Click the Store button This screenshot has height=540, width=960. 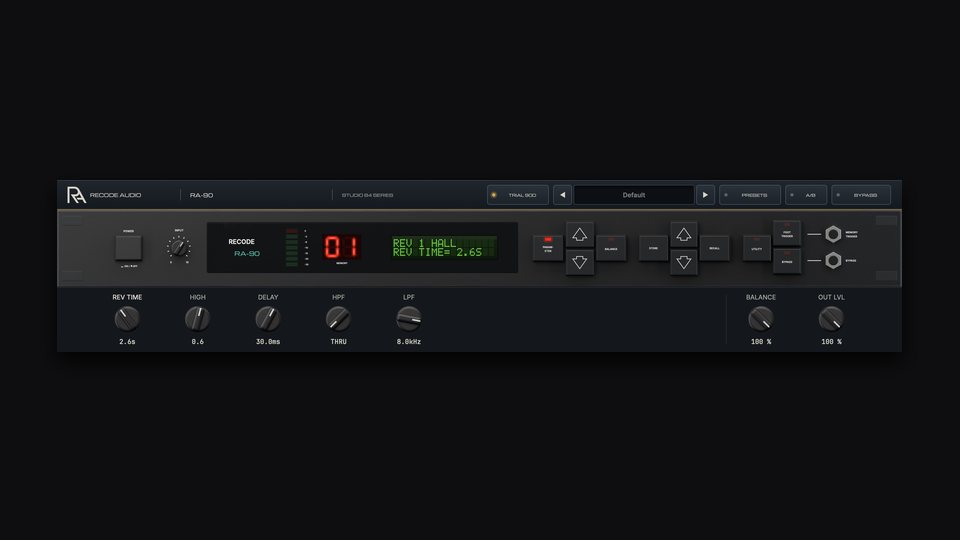[653, 248]
